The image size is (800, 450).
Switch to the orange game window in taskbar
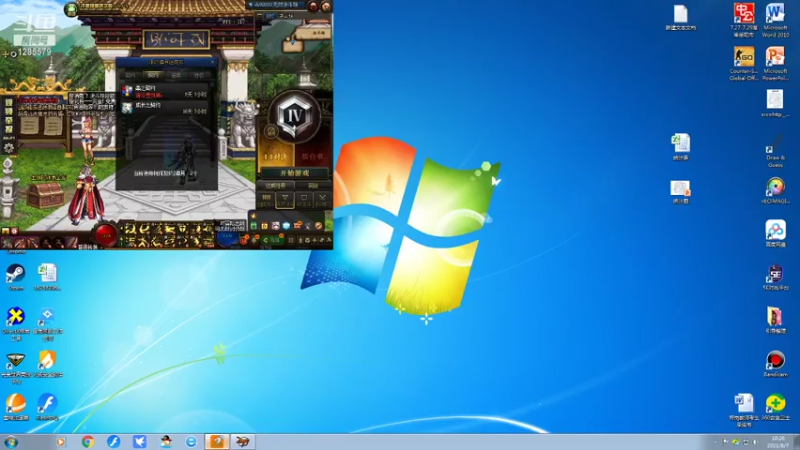[x=217, y=442]
